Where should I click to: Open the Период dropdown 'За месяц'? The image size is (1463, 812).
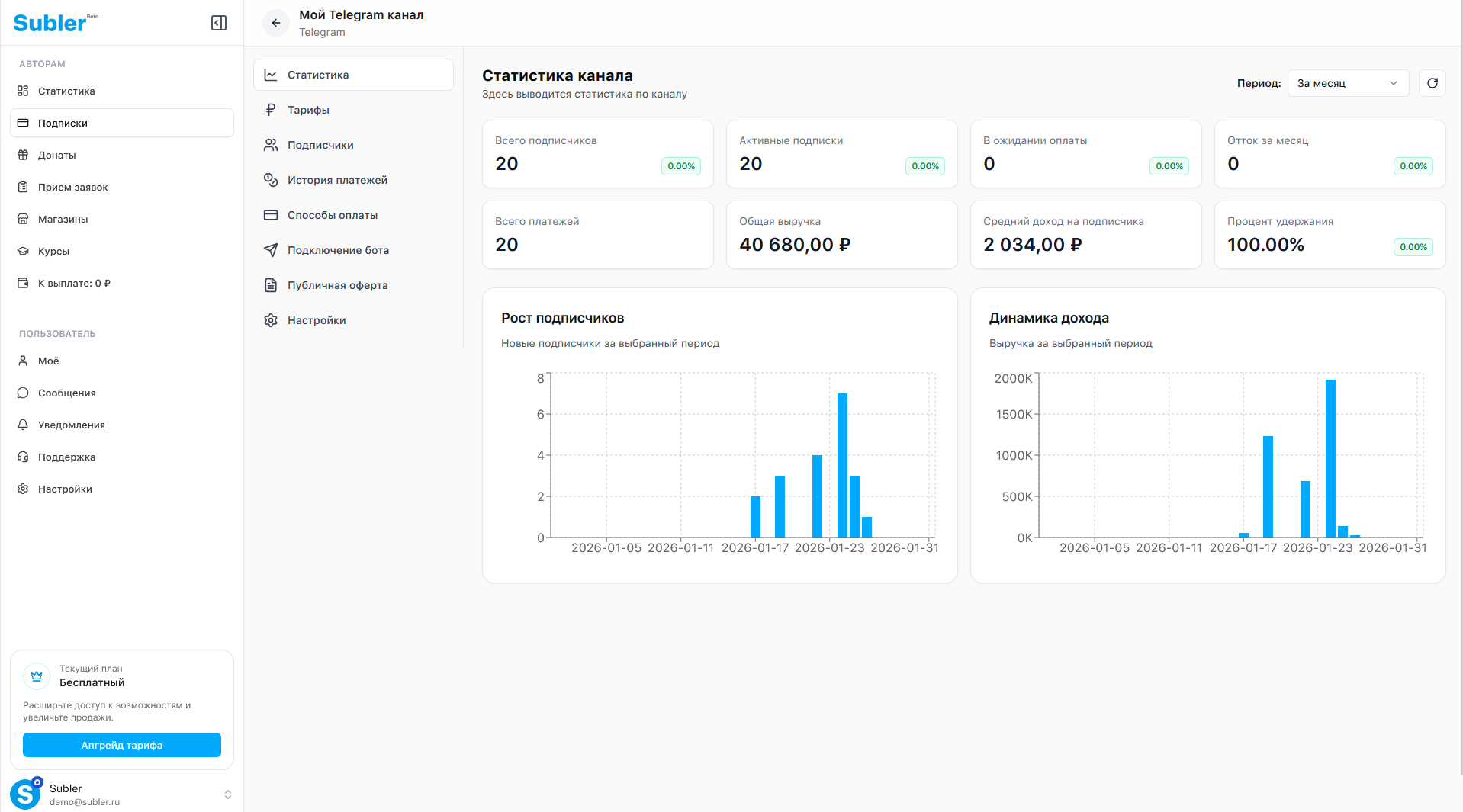(x=1347, y=83)
